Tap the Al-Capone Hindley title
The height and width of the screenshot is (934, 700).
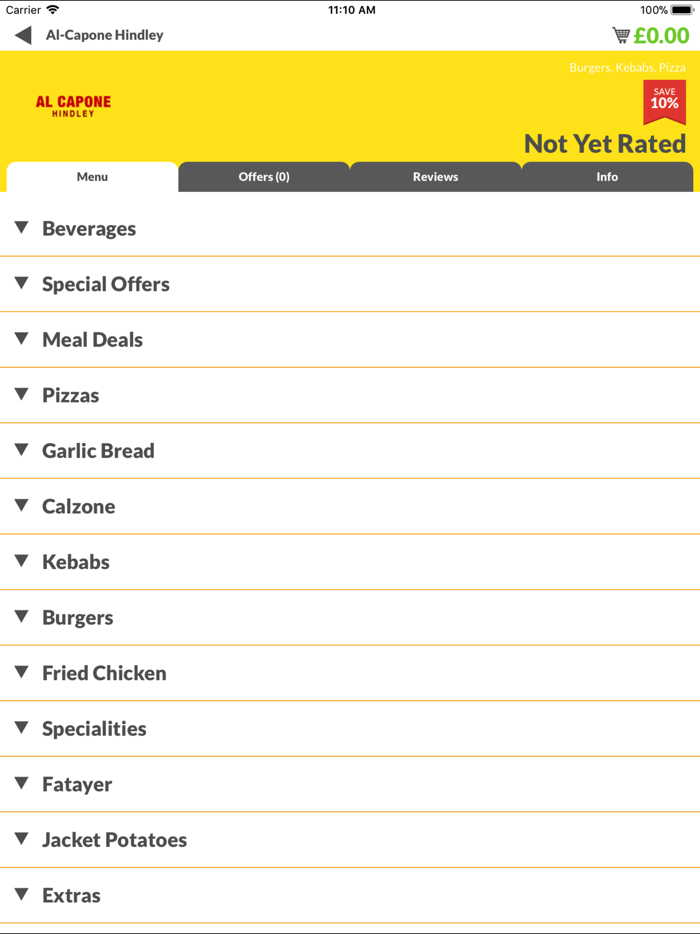coord(104,35)
